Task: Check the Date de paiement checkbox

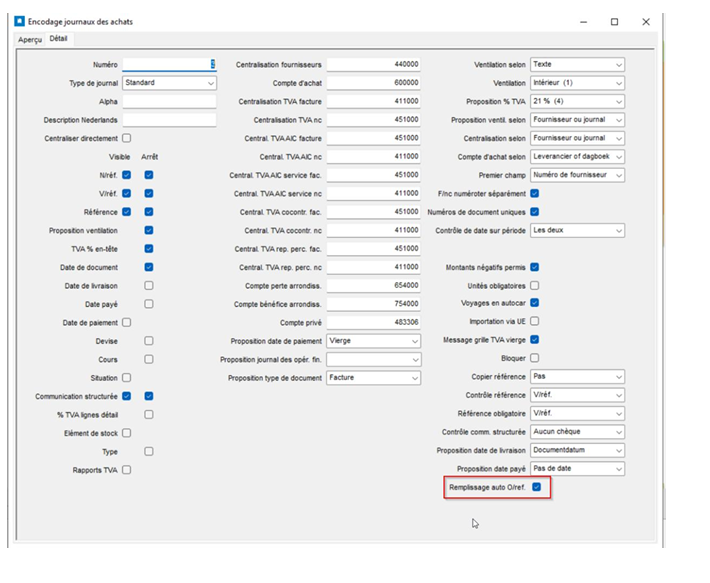Action: (x=127, y=322)
